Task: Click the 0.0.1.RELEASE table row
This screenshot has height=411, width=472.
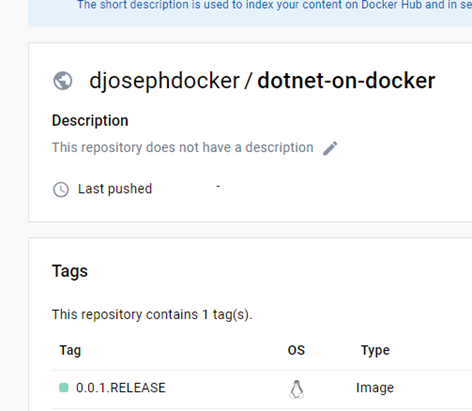Action: [x=262, y=389]
